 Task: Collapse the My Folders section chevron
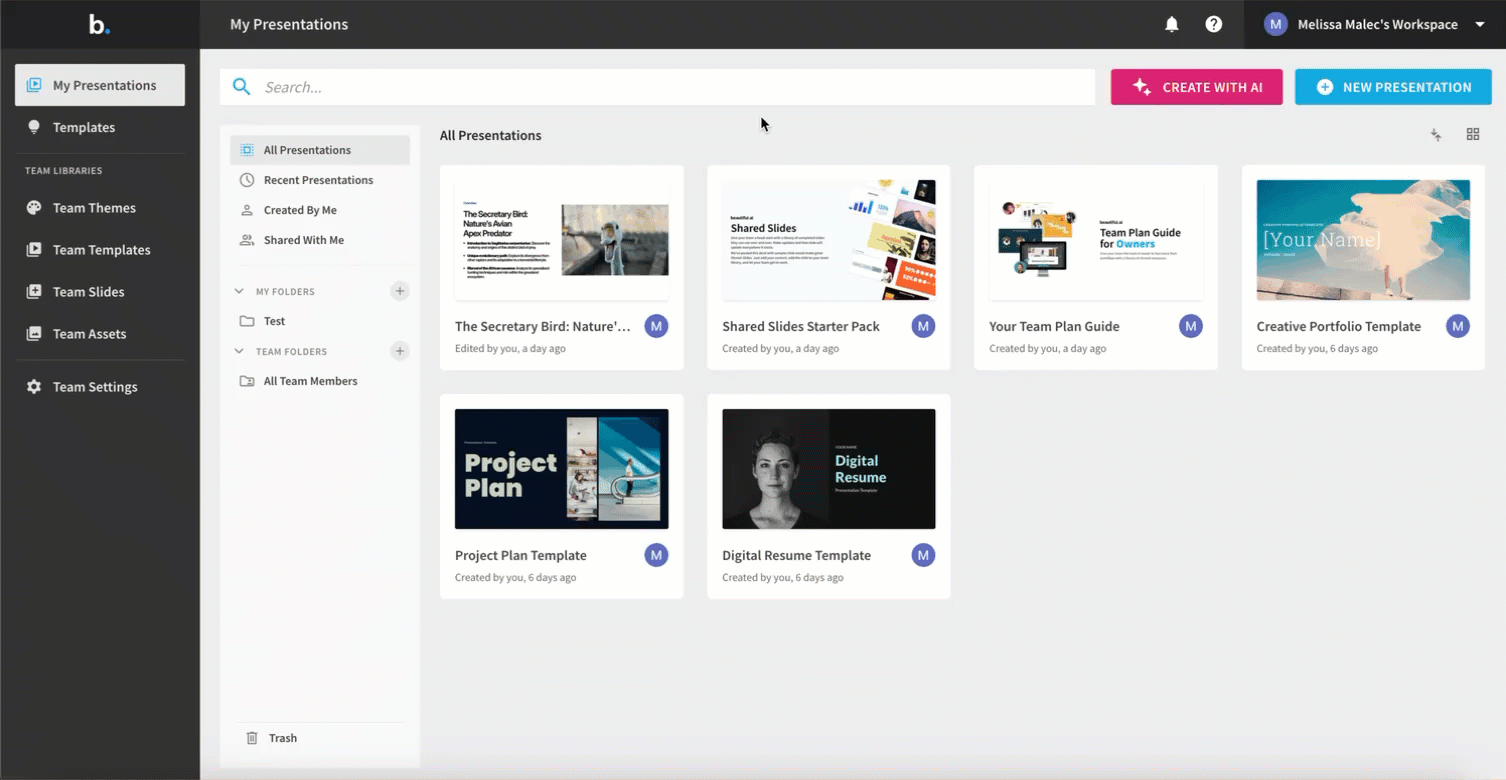click(x=239, y=292)
